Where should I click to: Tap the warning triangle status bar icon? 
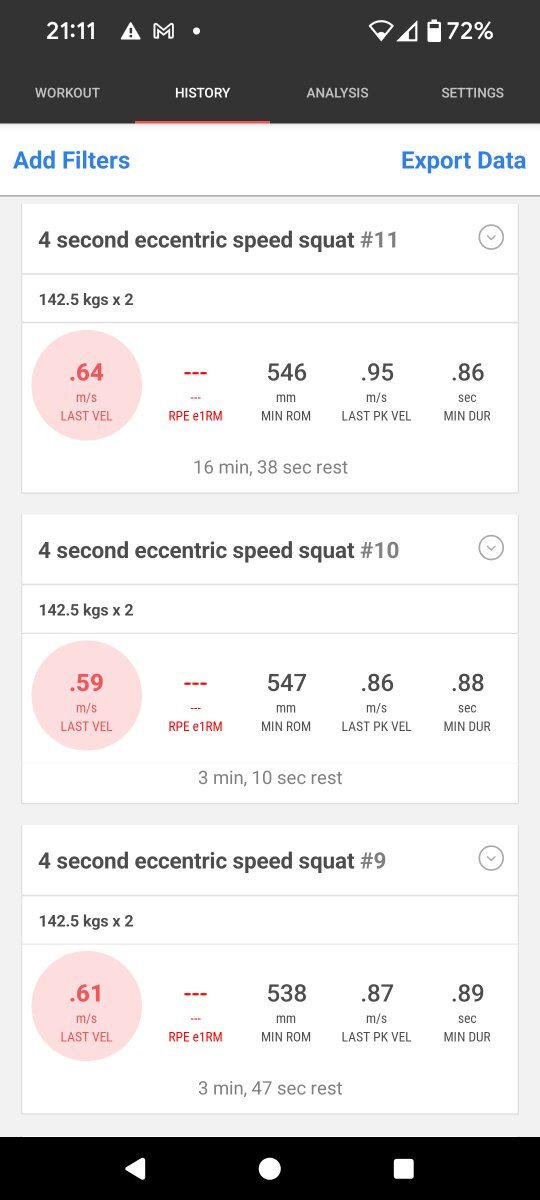130,32
